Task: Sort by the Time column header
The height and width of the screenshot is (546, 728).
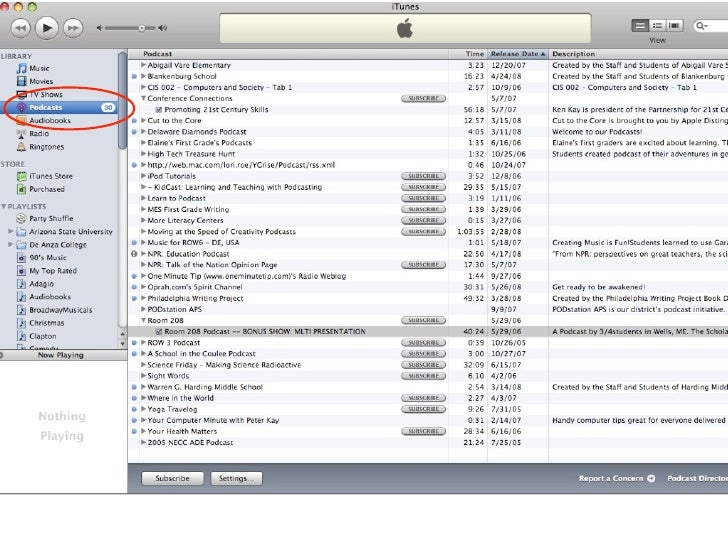Action: click(468, 54)
